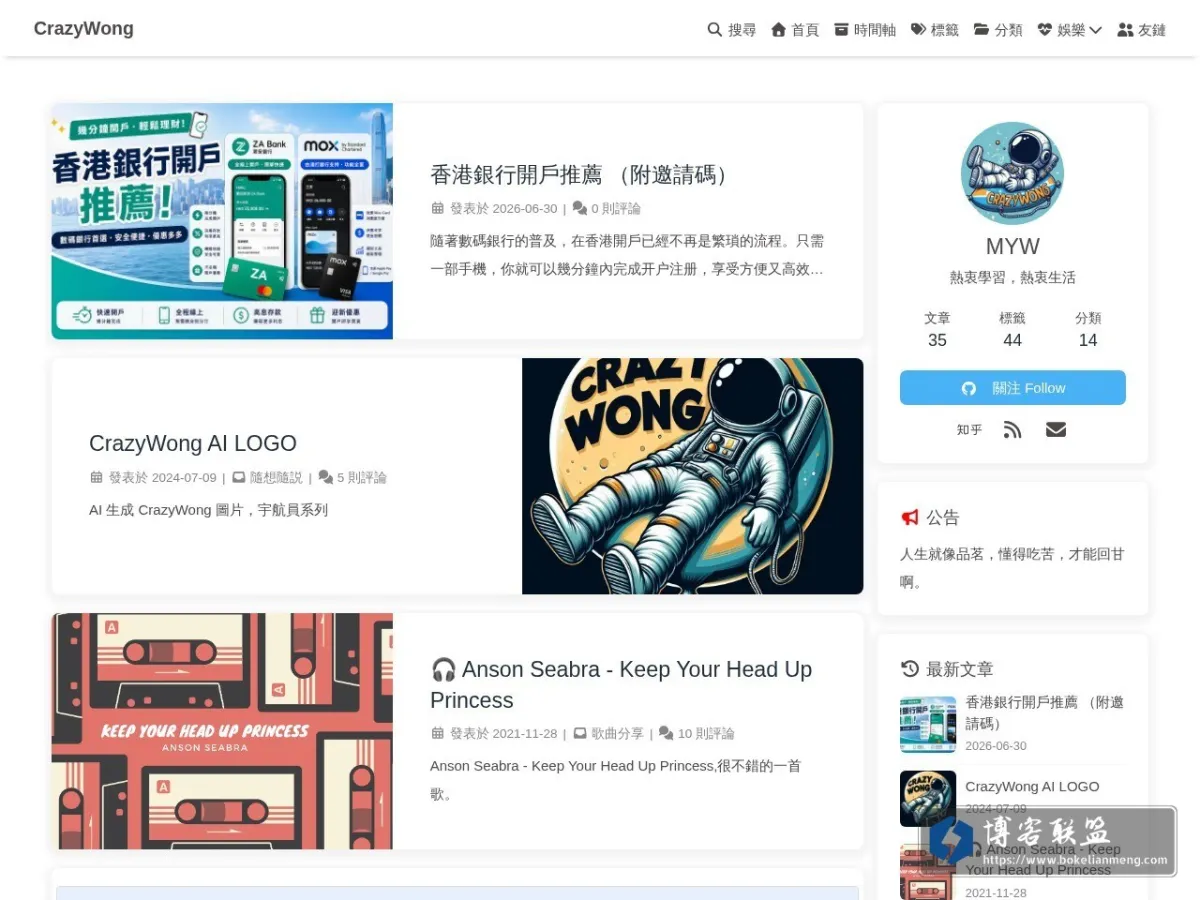Viewport: 1200px width, 900px height.
Task: Click the MYW astronaut avatar
Action: [x=1012, y=173]
